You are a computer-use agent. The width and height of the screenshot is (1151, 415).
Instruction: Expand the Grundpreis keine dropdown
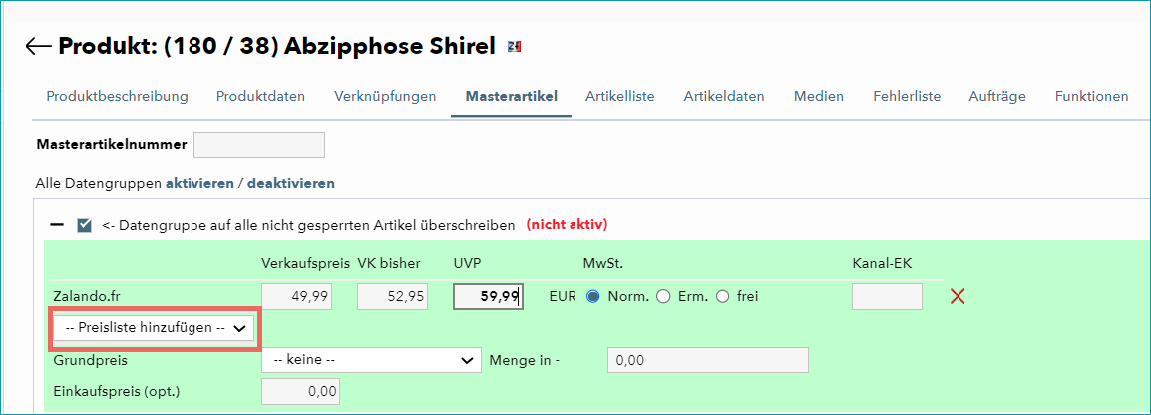(x=371, y=361)
